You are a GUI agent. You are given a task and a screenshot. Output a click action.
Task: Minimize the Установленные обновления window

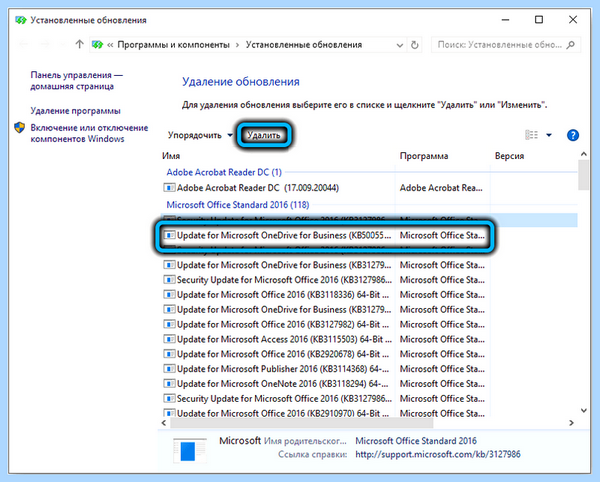pyautogui.click(x=505, y=20)
